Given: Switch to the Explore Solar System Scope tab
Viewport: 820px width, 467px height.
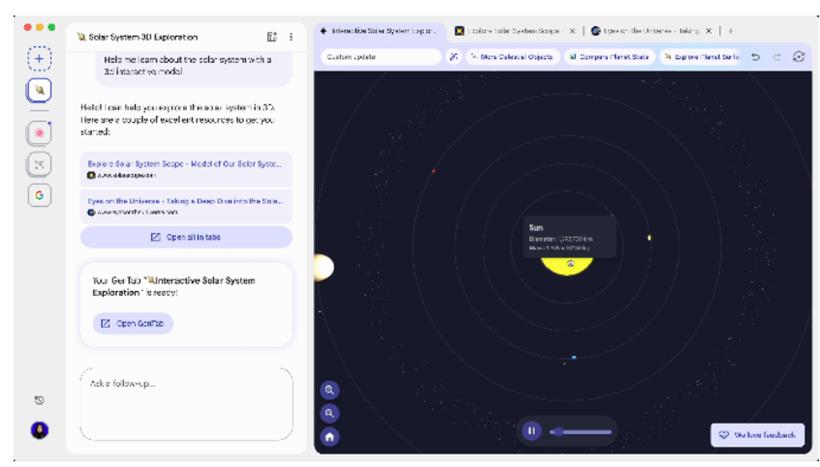Looking at the screenshot, I should click(x=510, y=31).
